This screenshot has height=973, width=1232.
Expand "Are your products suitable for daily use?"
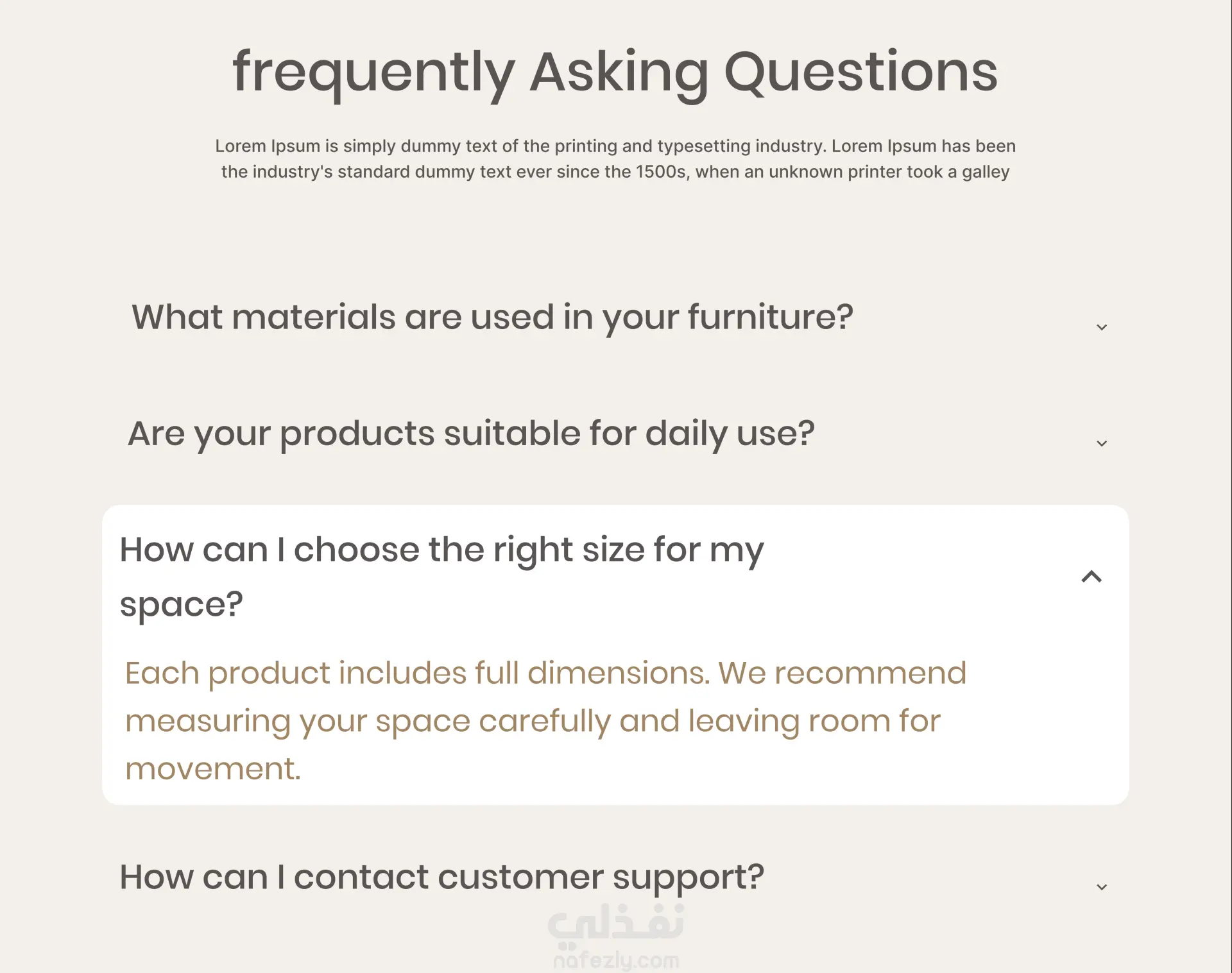(471, 434)
